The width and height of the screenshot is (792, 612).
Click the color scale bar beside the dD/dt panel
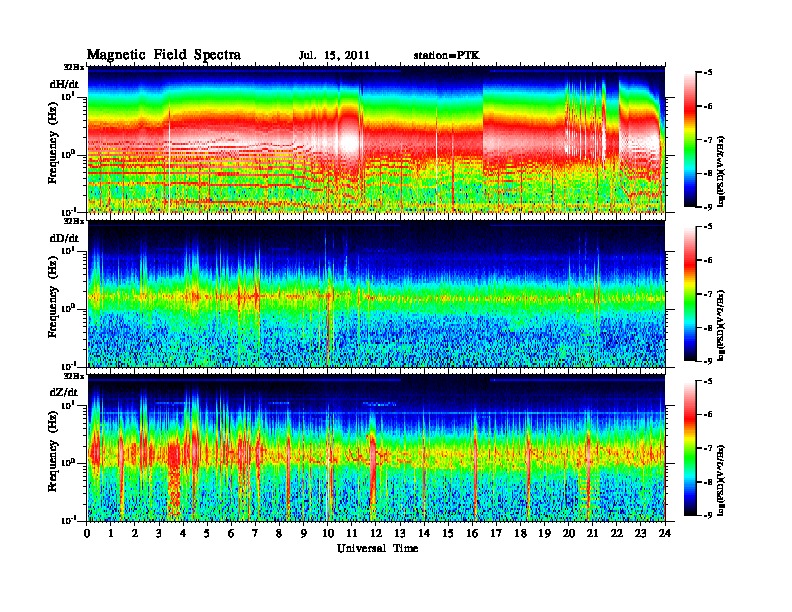(x=690, y=293)
